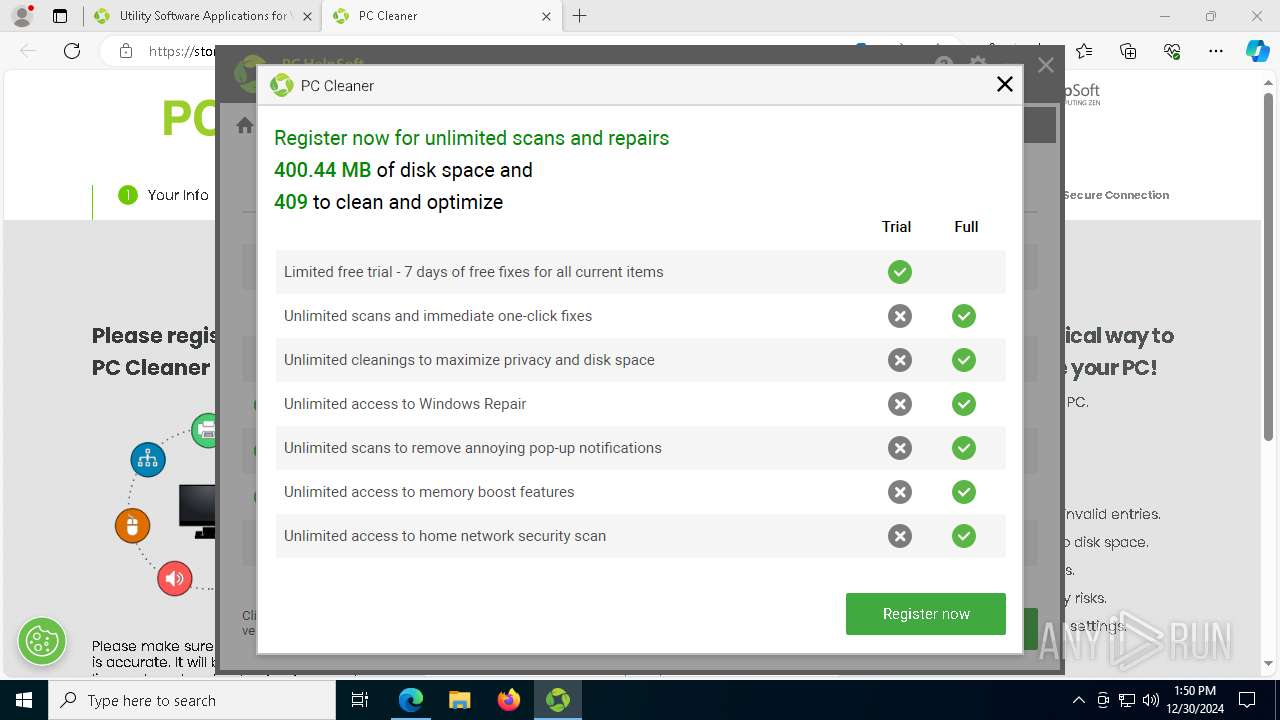Show hidden system tray icons

pos(1078,700)
